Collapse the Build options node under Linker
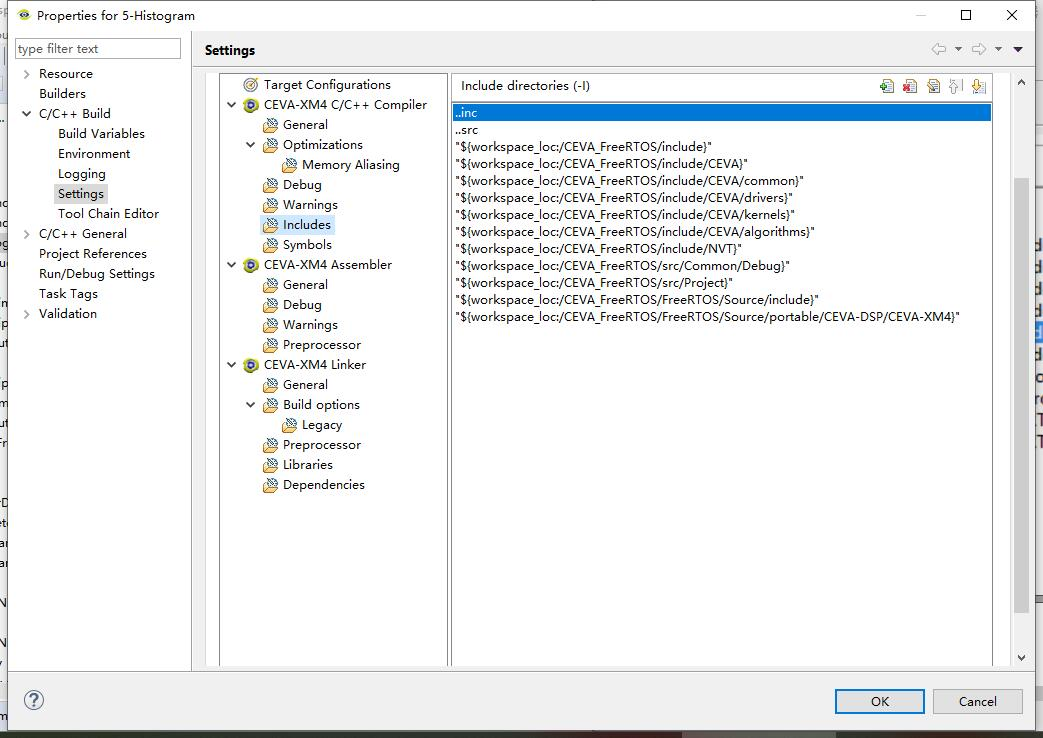This screenshot has height=738, width=1043. click(249, 404)
